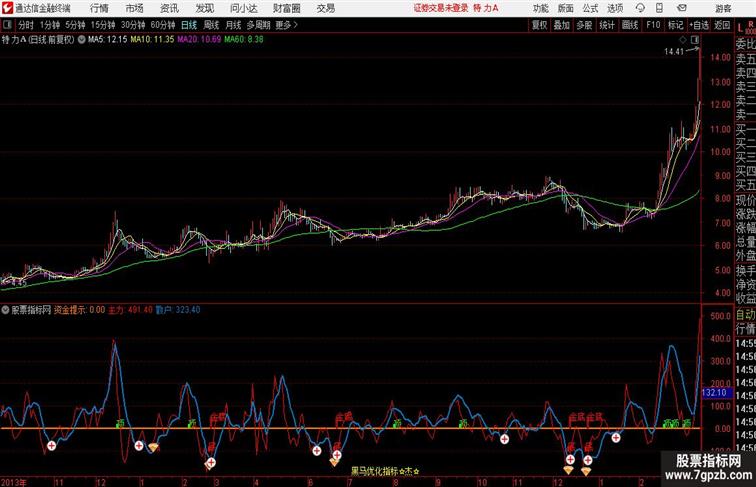The image size is (756, 487).
Task: Click the 特力A (日线 前复权) chart title
Action: point(38,40)
